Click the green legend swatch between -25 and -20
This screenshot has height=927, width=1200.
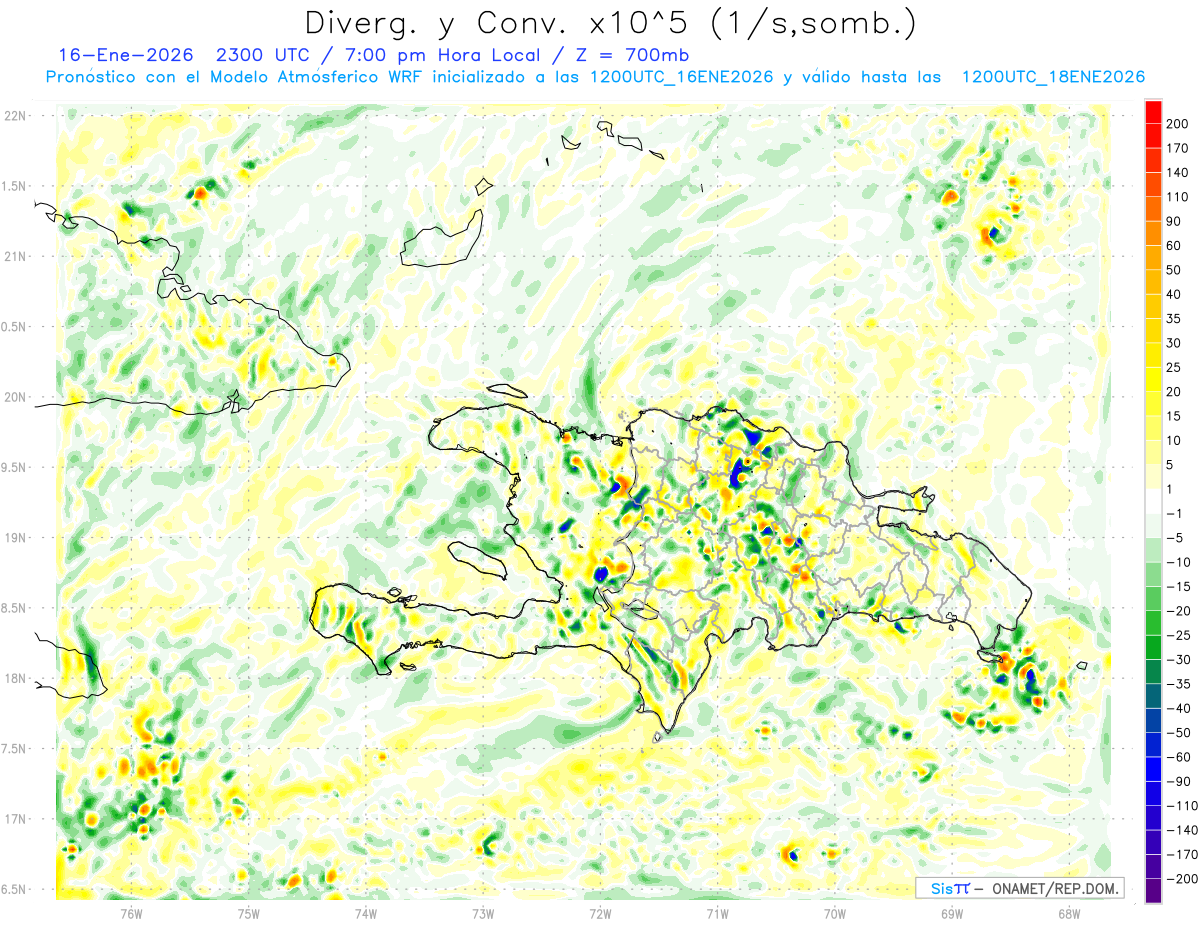tap(1153, 622)
